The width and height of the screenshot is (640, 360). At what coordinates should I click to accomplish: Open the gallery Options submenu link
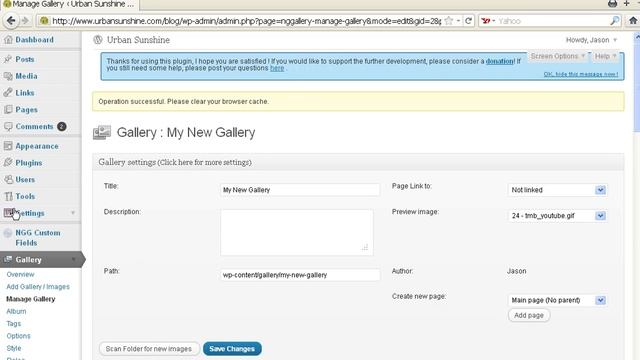18,336
